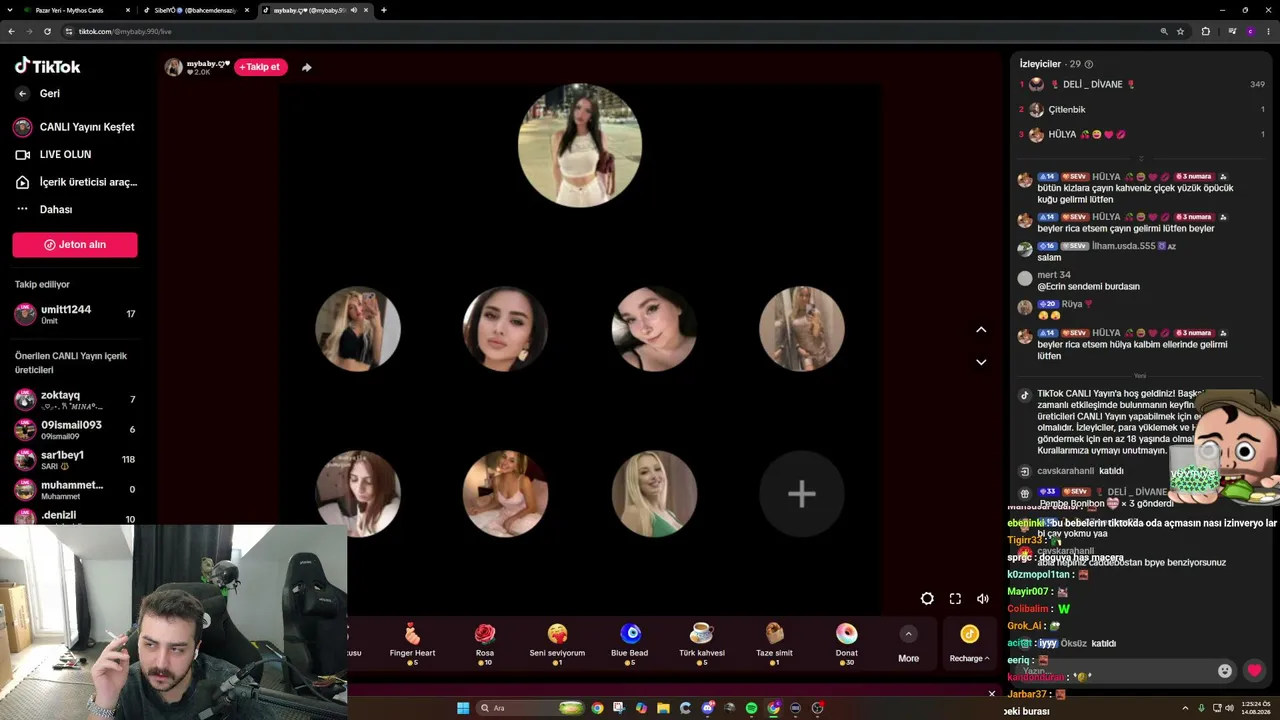Open suggested live creator sar1bey1

click(x=75, y=460)
